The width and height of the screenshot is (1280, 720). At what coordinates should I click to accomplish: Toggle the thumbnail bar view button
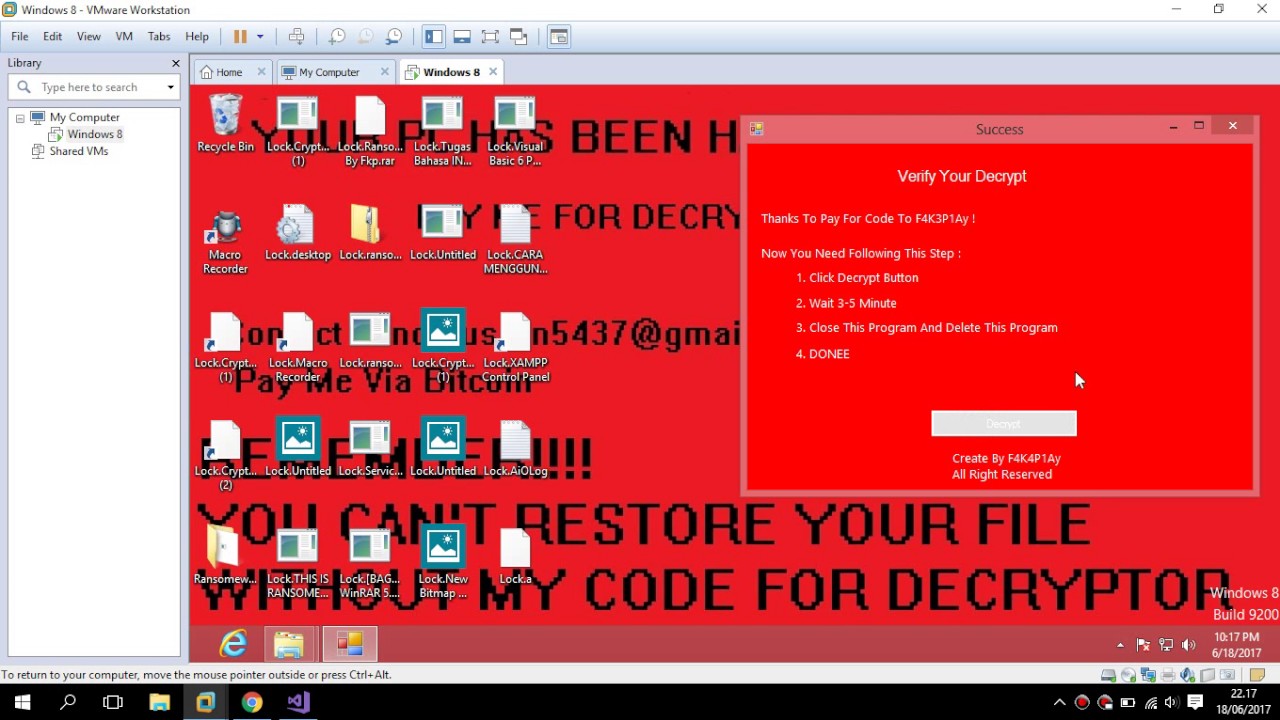pyautogui.click(x=462, y=36)
